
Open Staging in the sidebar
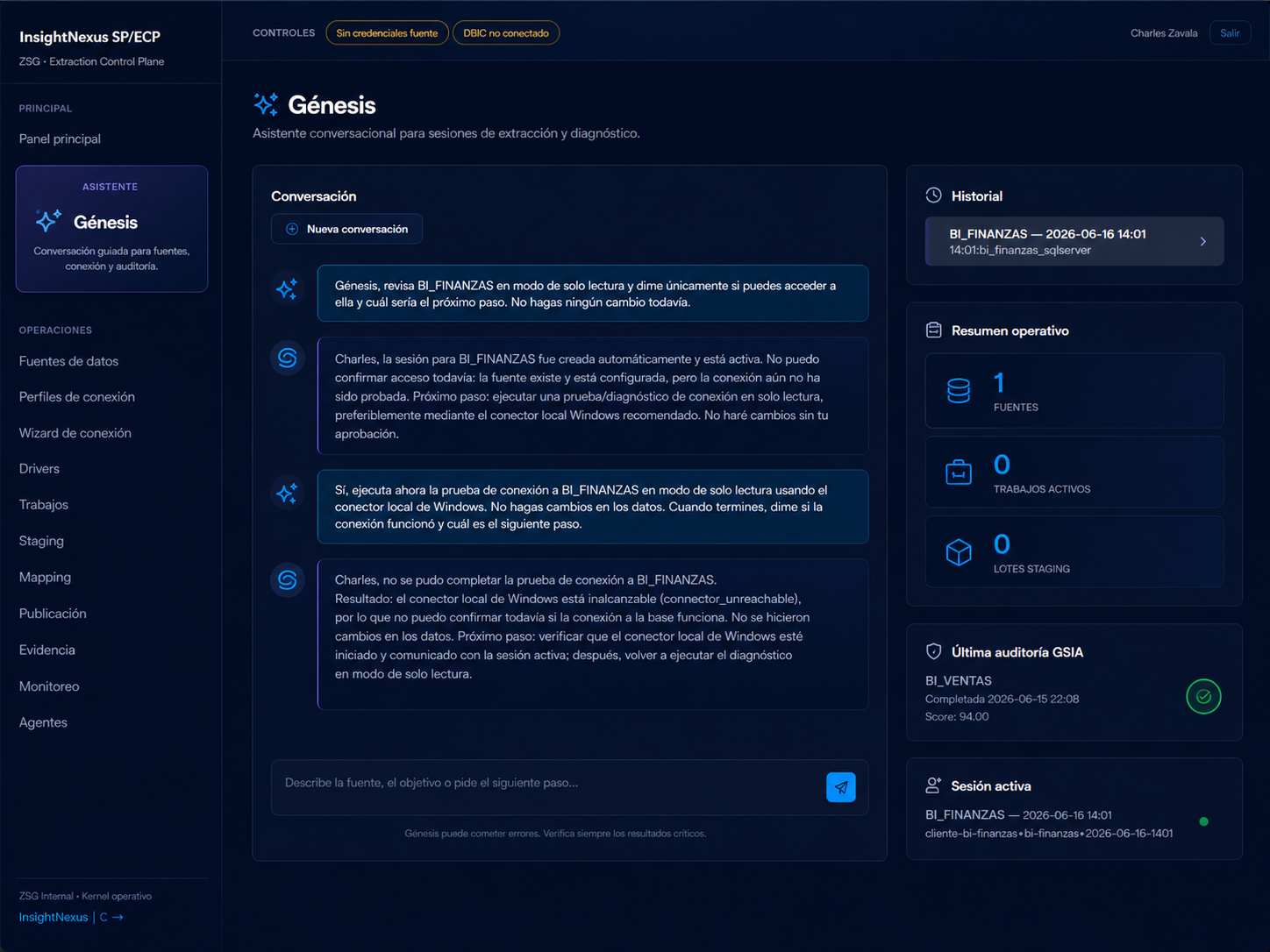tap(41, 541)
